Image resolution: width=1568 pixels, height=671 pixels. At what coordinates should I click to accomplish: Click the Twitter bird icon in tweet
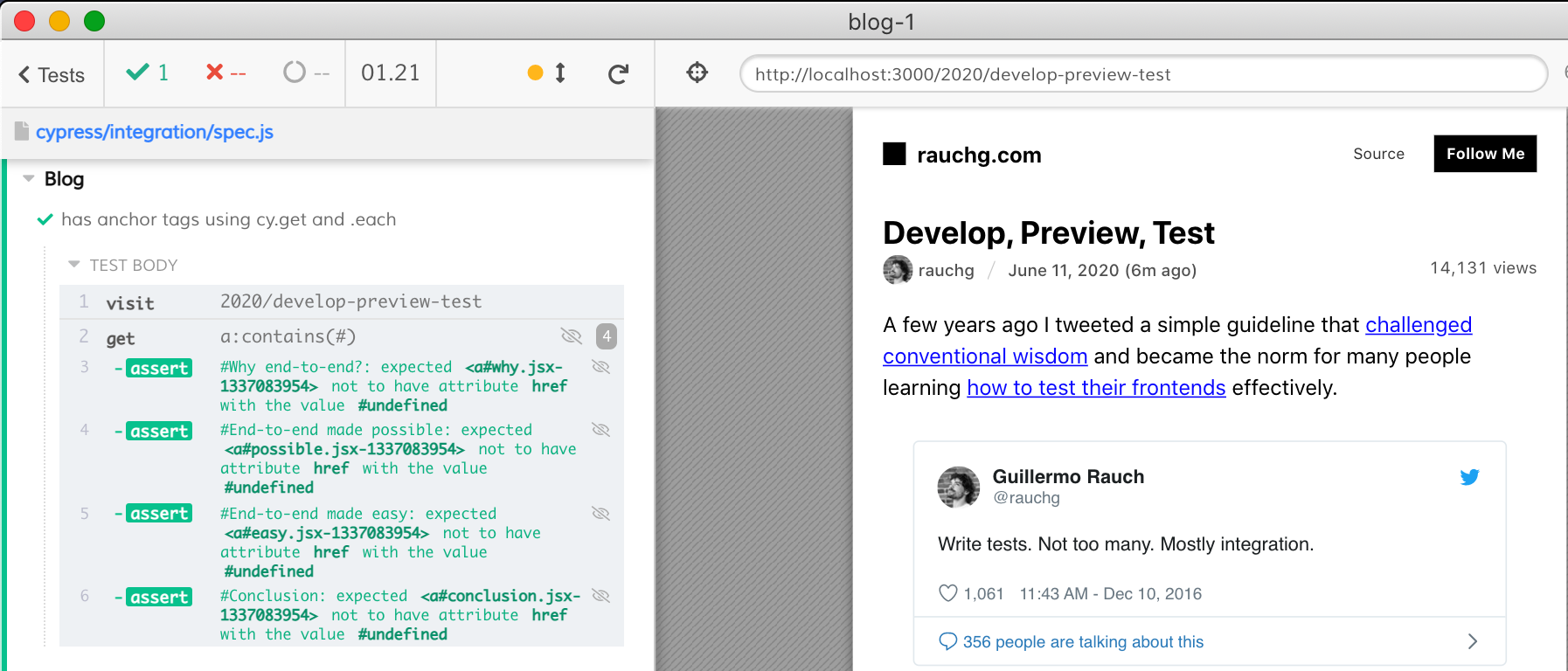coord(1469,477)
